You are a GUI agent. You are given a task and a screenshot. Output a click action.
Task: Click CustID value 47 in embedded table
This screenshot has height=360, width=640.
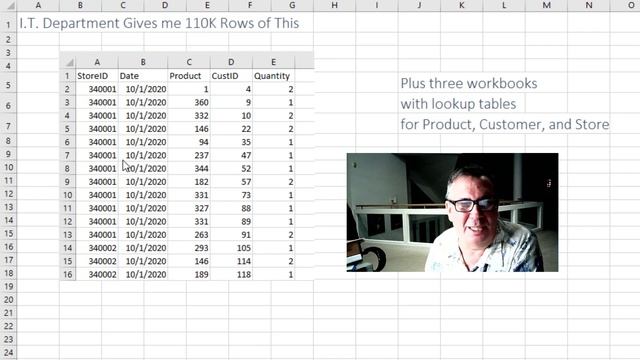pyautogui.click(x=246, y=155)
